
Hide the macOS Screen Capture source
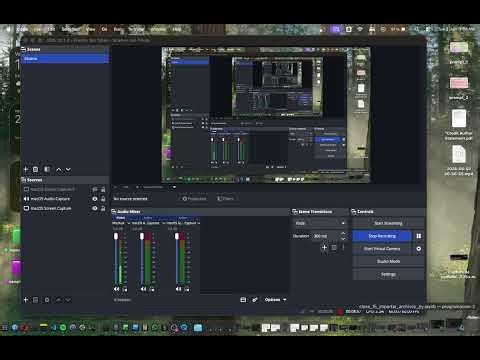click(x=95, y=208)
